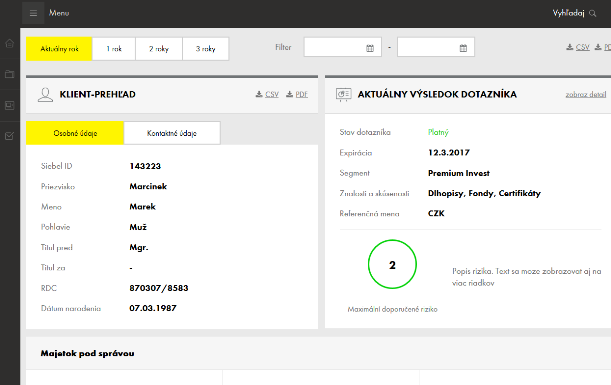611x385 pixels.
Task: Select Aktuálny rok tab
Action: (x=59, y=49)
